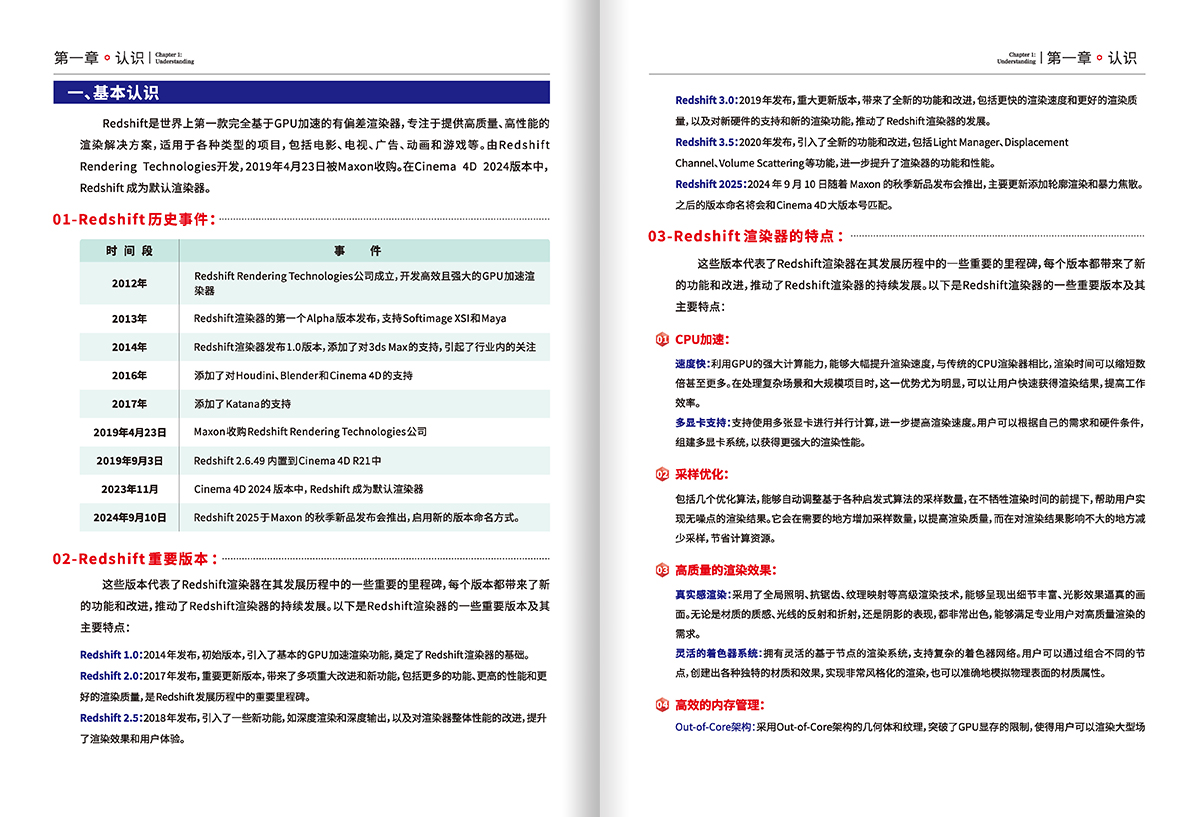Click the Redshift 3.5 version label
The width and height of the screenshot is (1200, 817).
pos(706,142)
